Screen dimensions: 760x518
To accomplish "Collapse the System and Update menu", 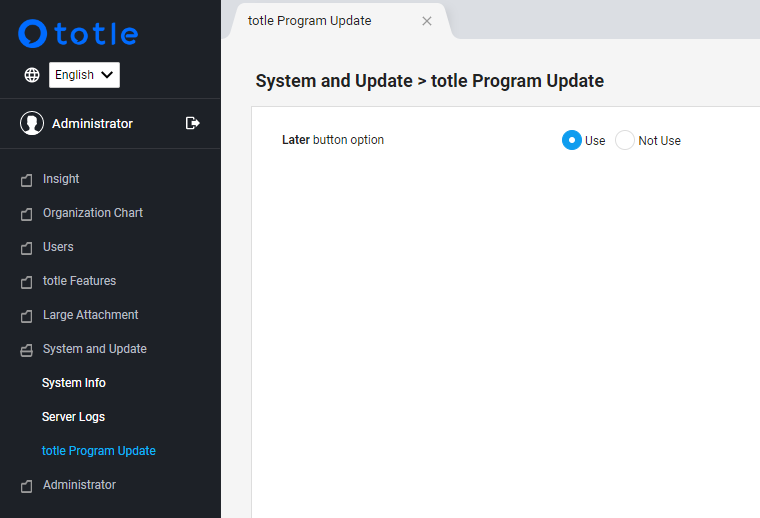I will click(95, 349).
